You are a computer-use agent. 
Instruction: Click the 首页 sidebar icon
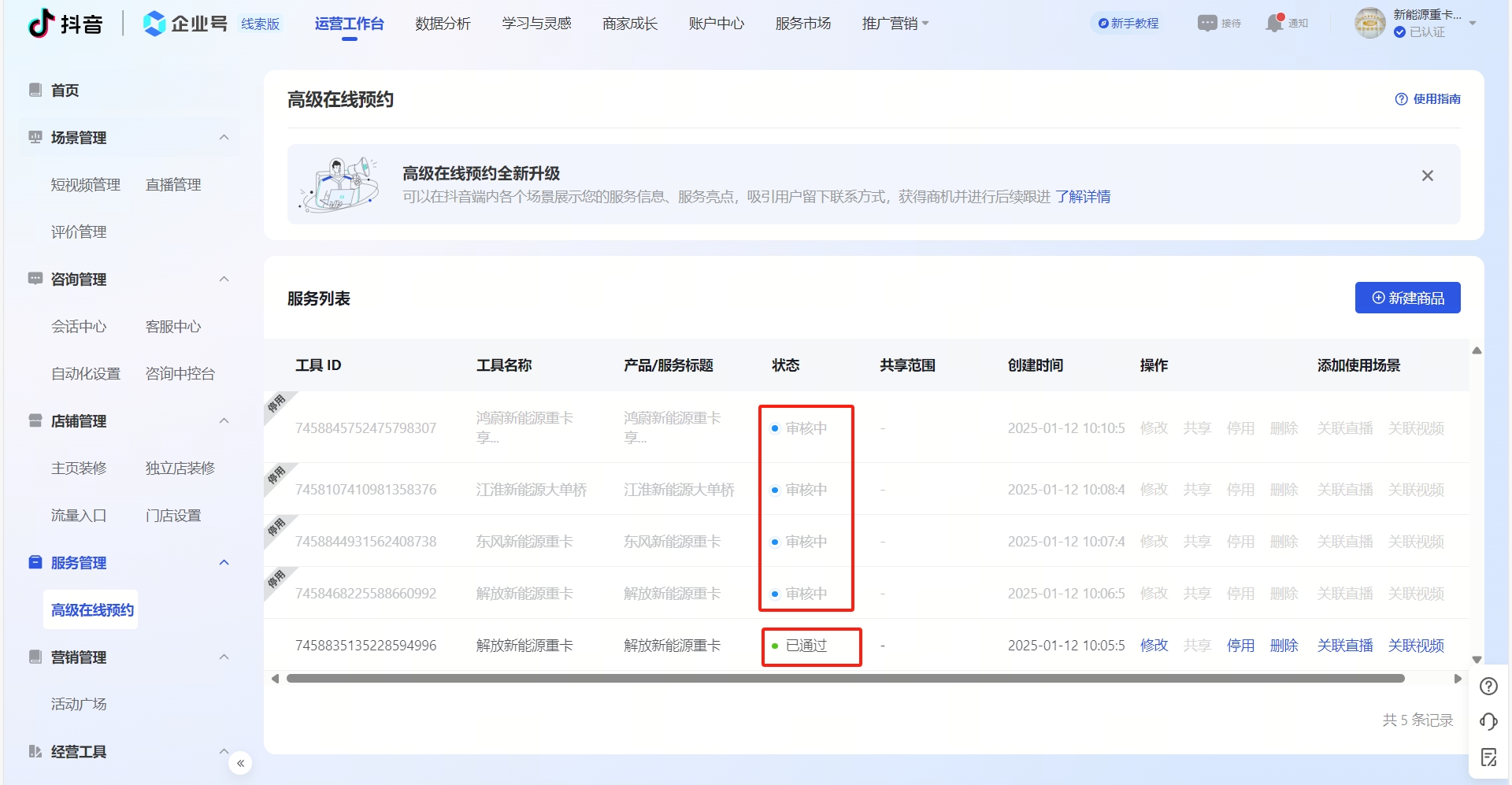tap(35, 90)
